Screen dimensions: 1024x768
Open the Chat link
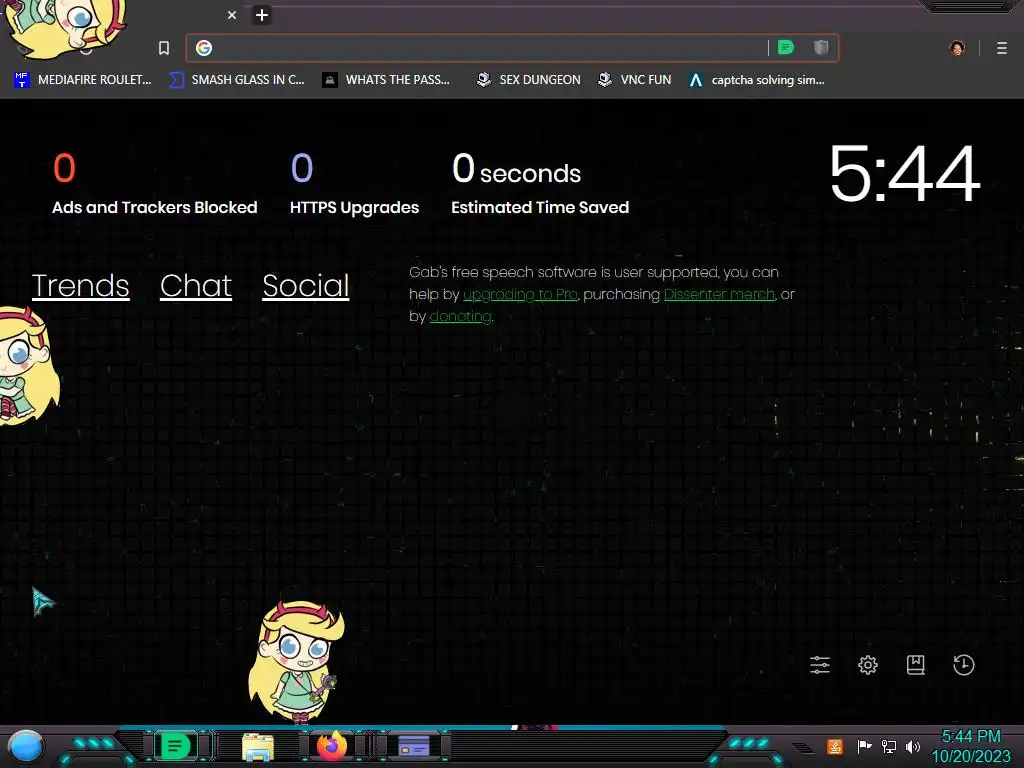[196, 286]
